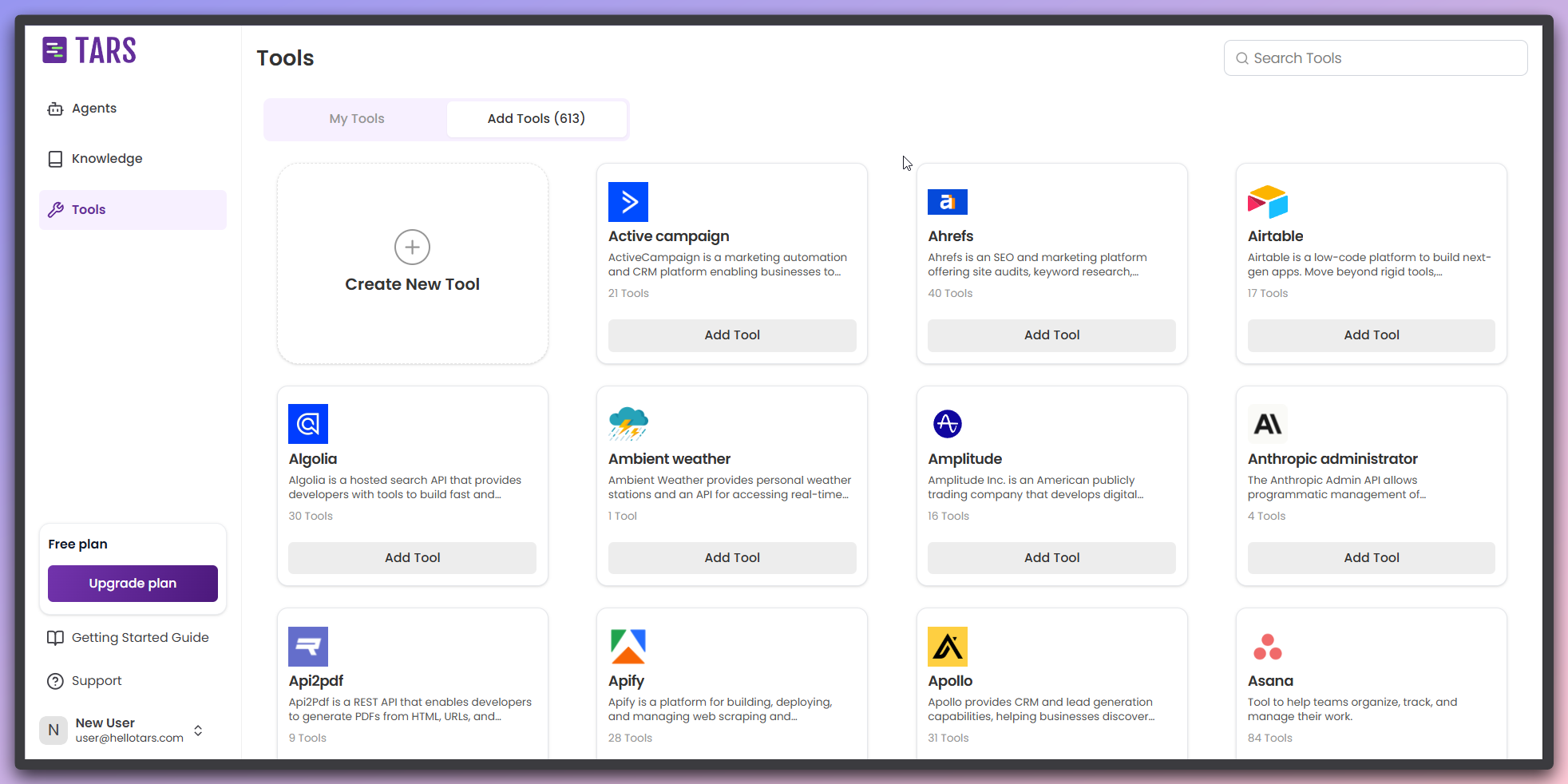Add the Ahrefs tool
Screen dimensions: 1568x784
1051,335
